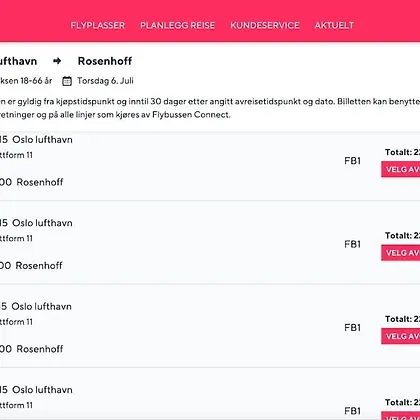
Task: Click FB1 line label in third departure
Action: pos(353,328)
